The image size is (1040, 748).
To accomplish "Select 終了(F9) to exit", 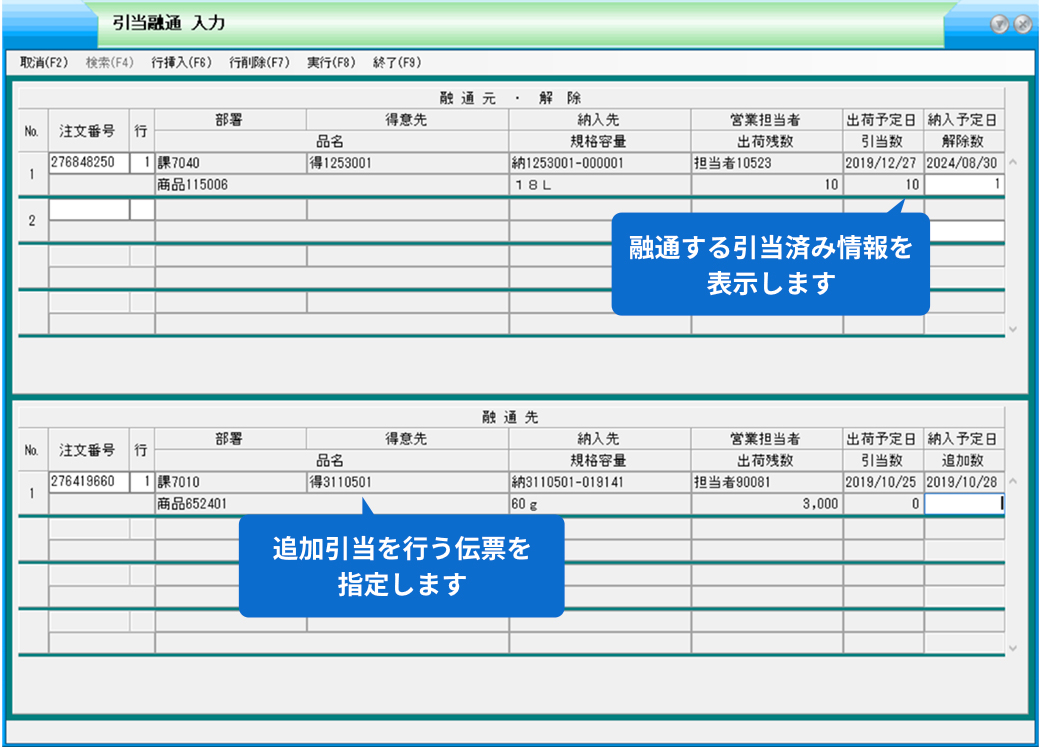I will [x=397, y=62].
